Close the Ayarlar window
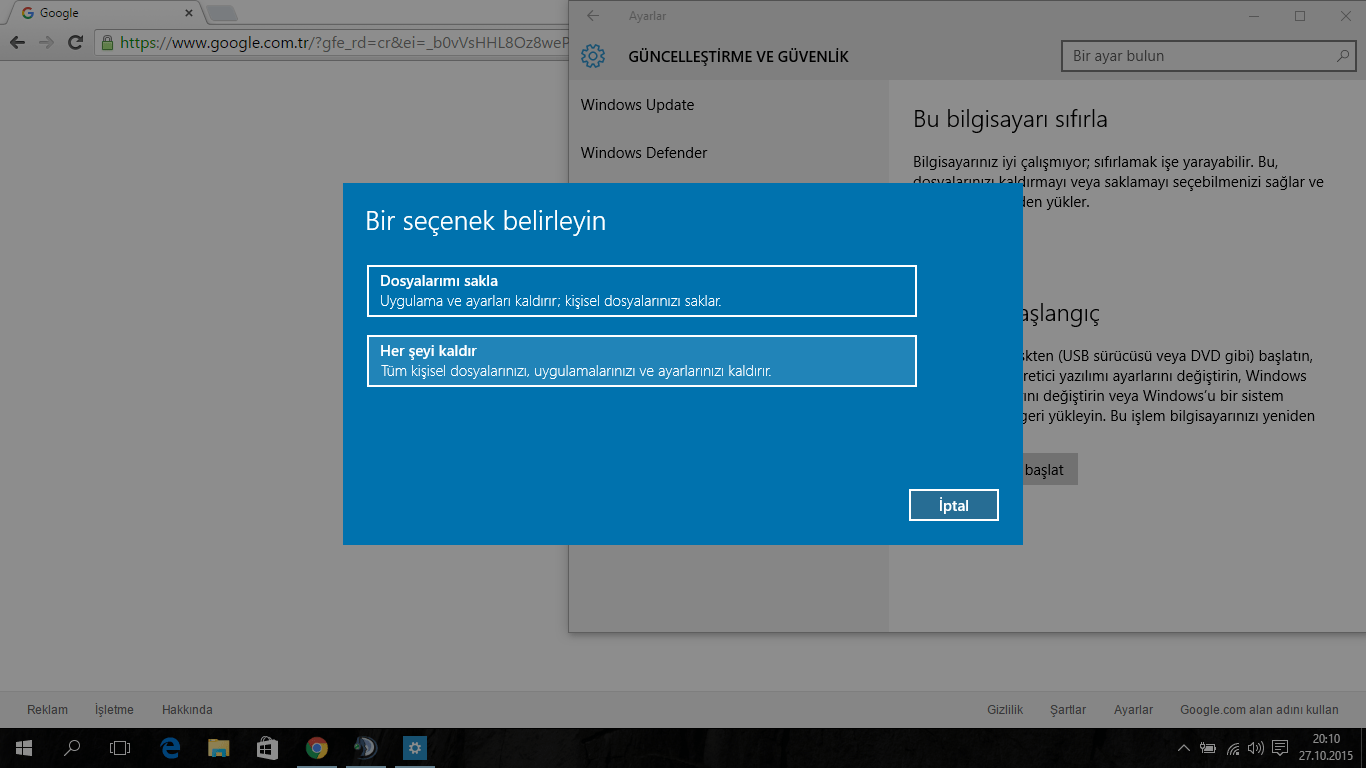This screenshot has width=1366, height=768. [x=1344, y=16]
